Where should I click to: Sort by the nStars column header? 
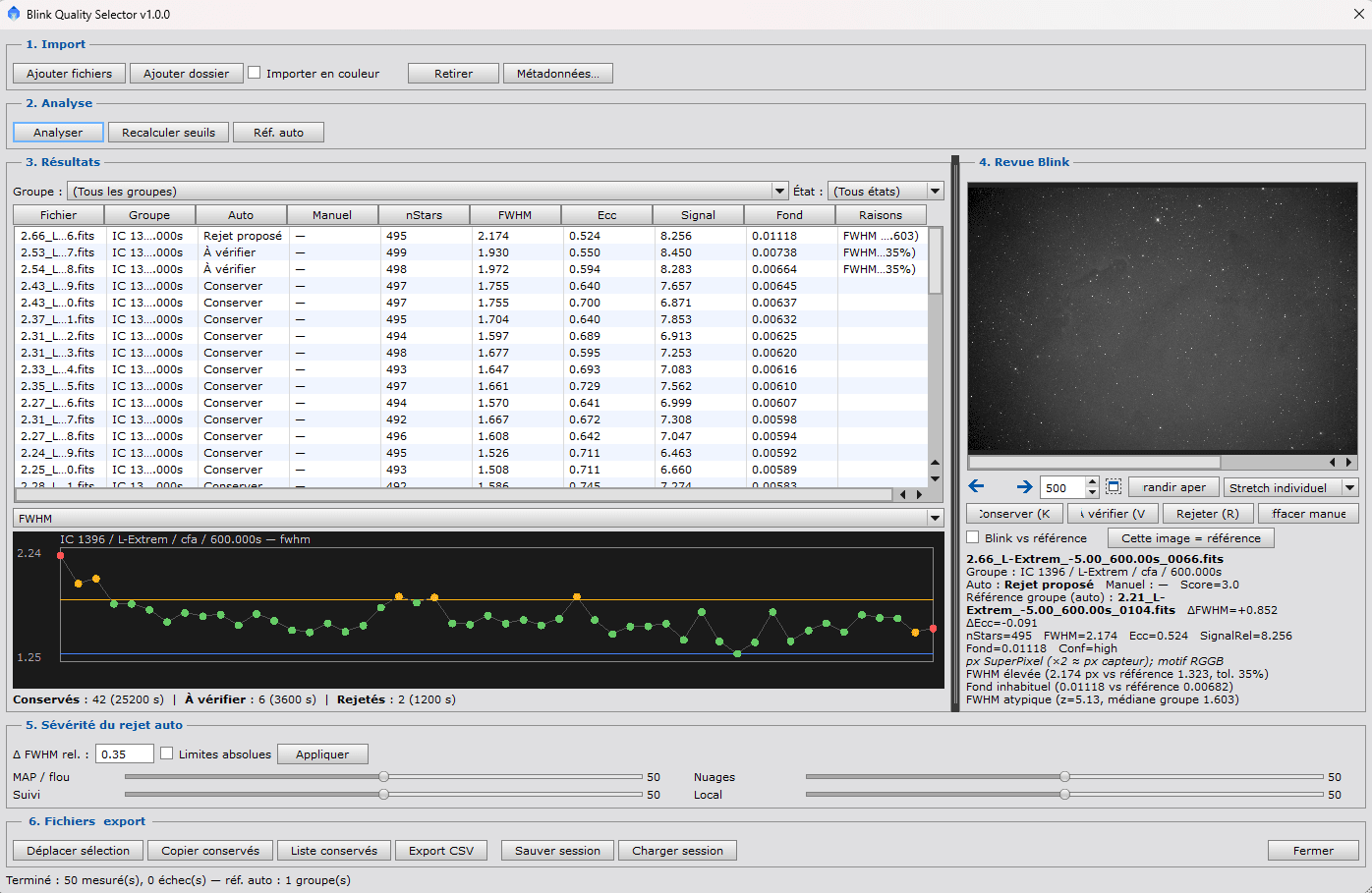424,215
